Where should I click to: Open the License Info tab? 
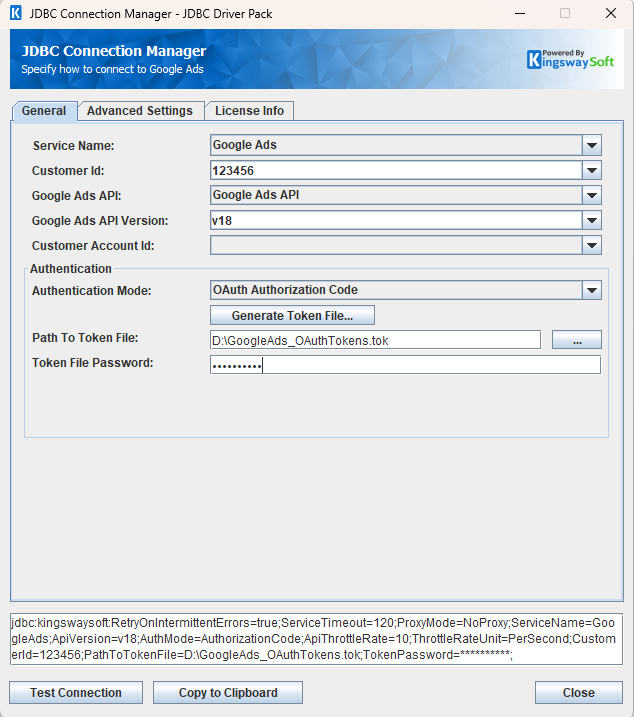tap(249, 111)
